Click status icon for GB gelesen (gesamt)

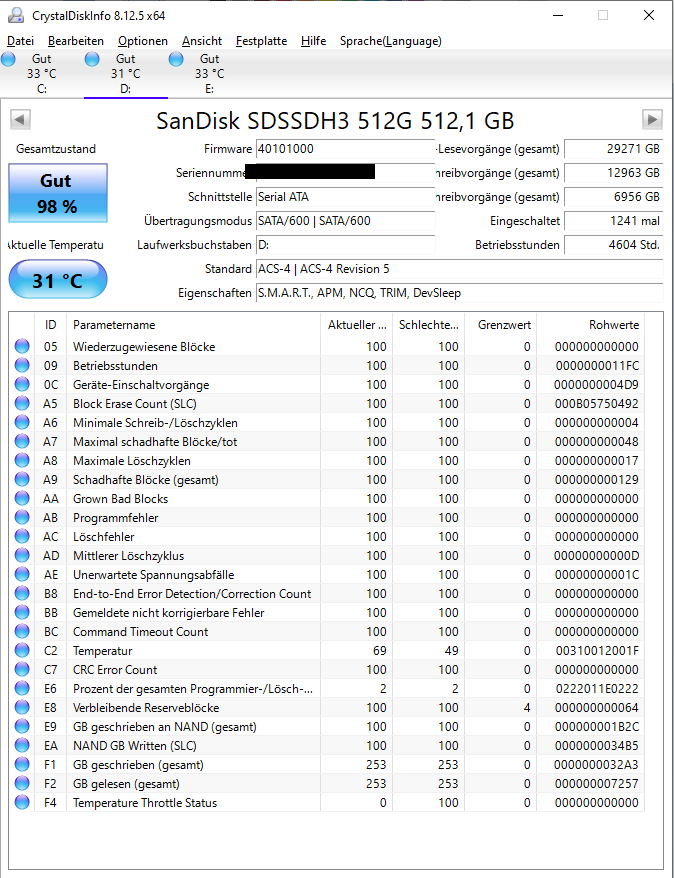[x=22, y=784]
